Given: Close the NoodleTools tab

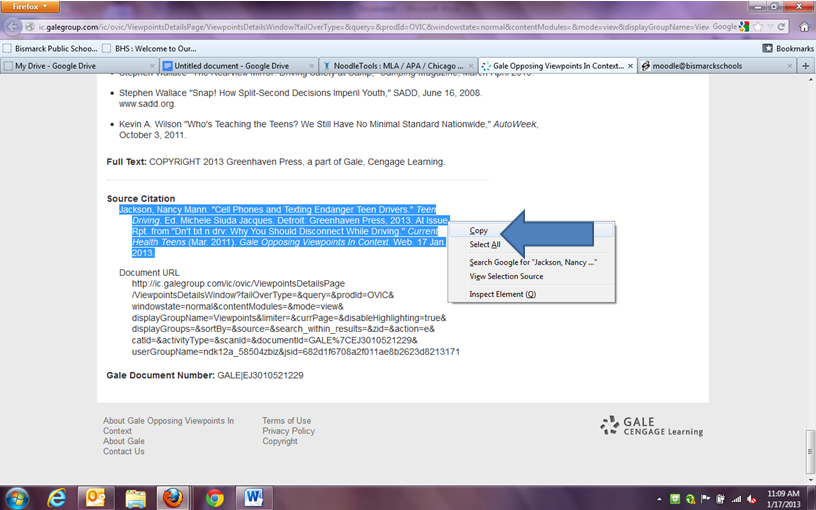Looking at the screenshot, I should point(470,66).
